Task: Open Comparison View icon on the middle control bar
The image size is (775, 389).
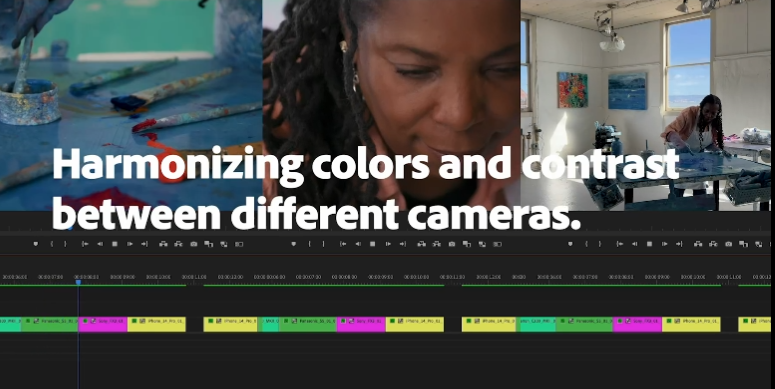Action: coord(467,244)
